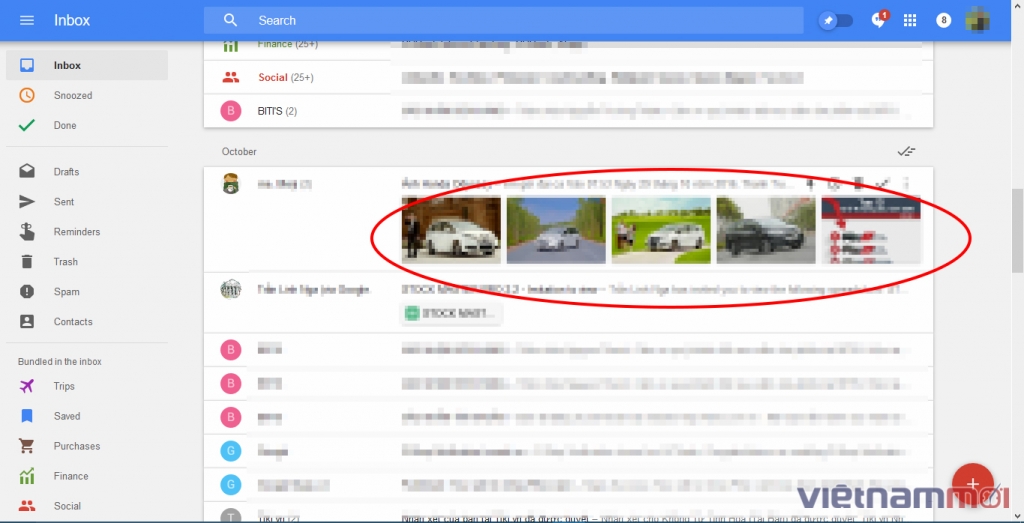Click the Contacts person icon
The image size is (1024, 523).
pyautogui.click(x=27, y=322)
